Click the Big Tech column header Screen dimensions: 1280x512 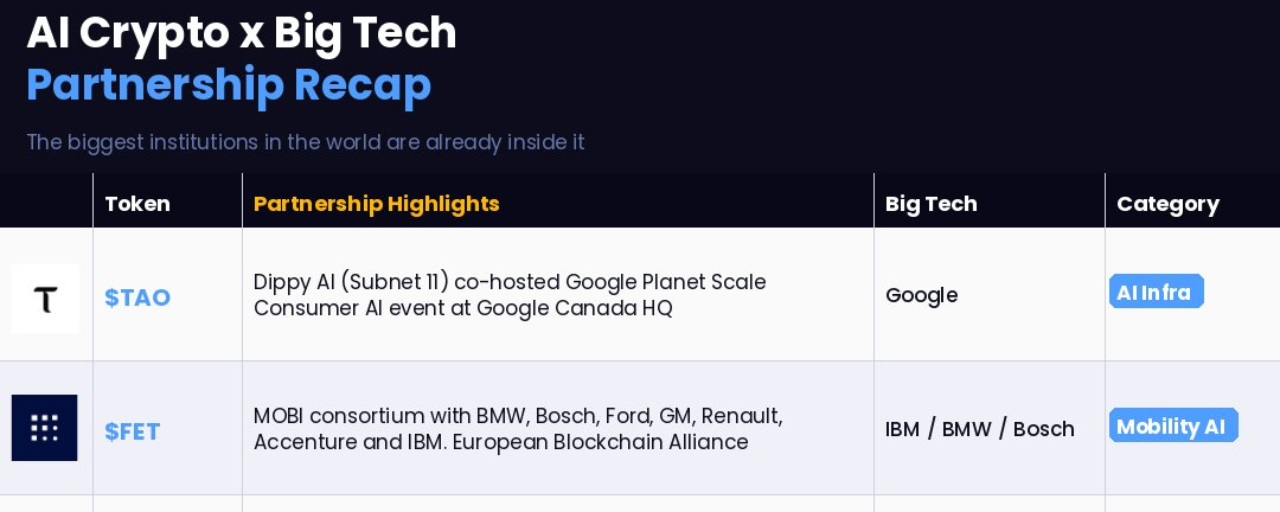(x=930, y=204)
